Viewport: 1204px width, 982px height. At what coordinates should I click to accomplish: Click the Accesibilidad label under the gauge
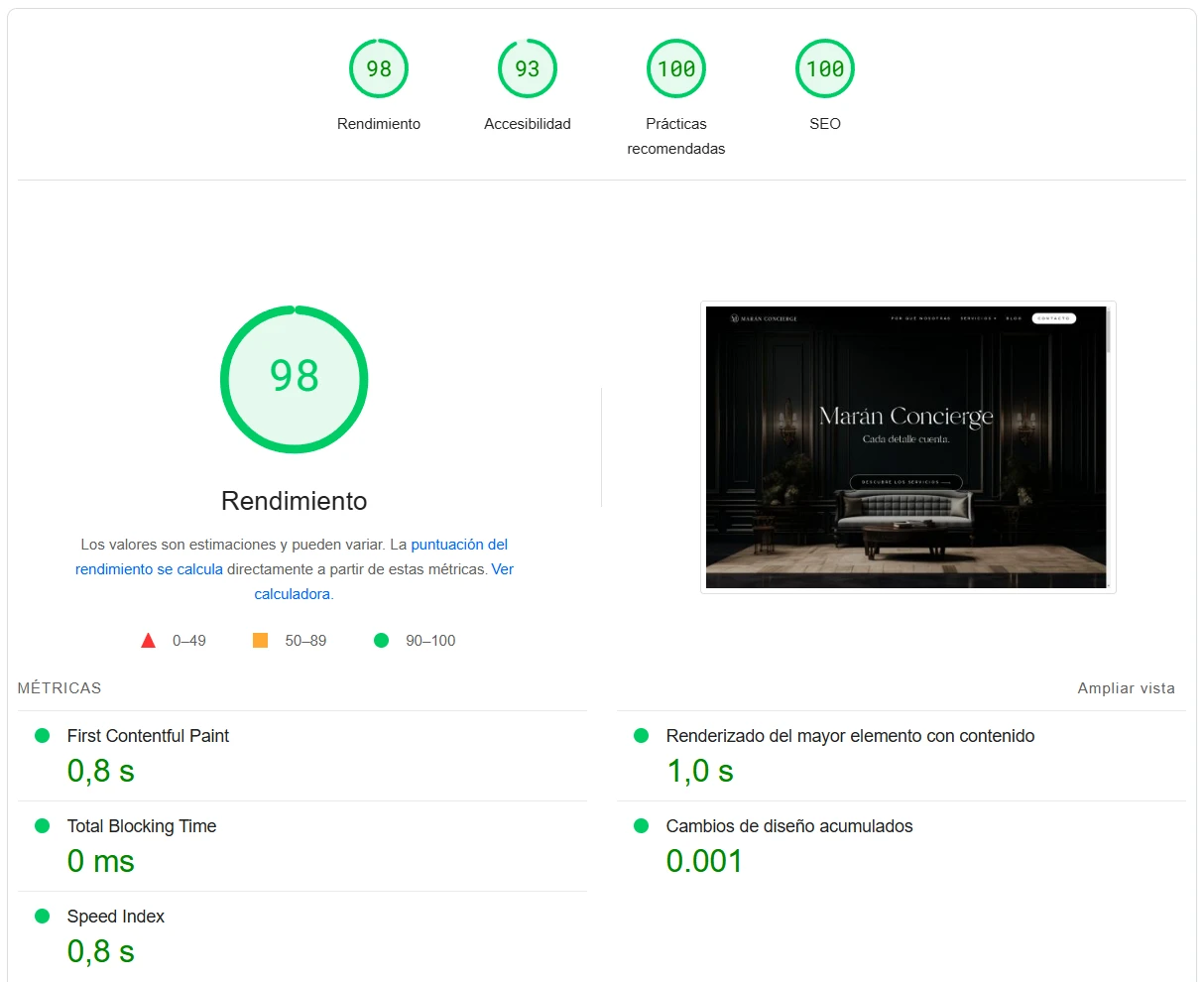[527, 124]
